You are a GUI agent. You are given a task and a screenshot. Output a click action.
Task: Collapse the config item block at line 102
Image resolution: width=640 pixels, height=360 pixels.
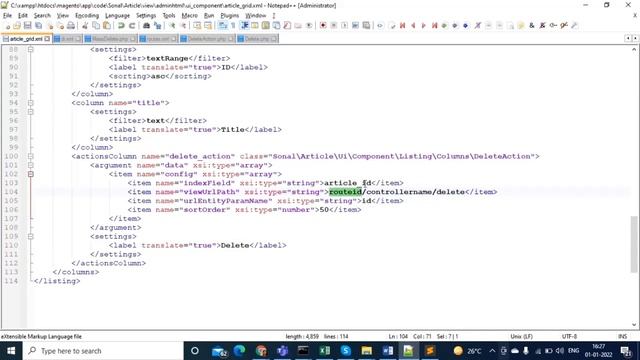pyautogui.click(x=31, y=174)
